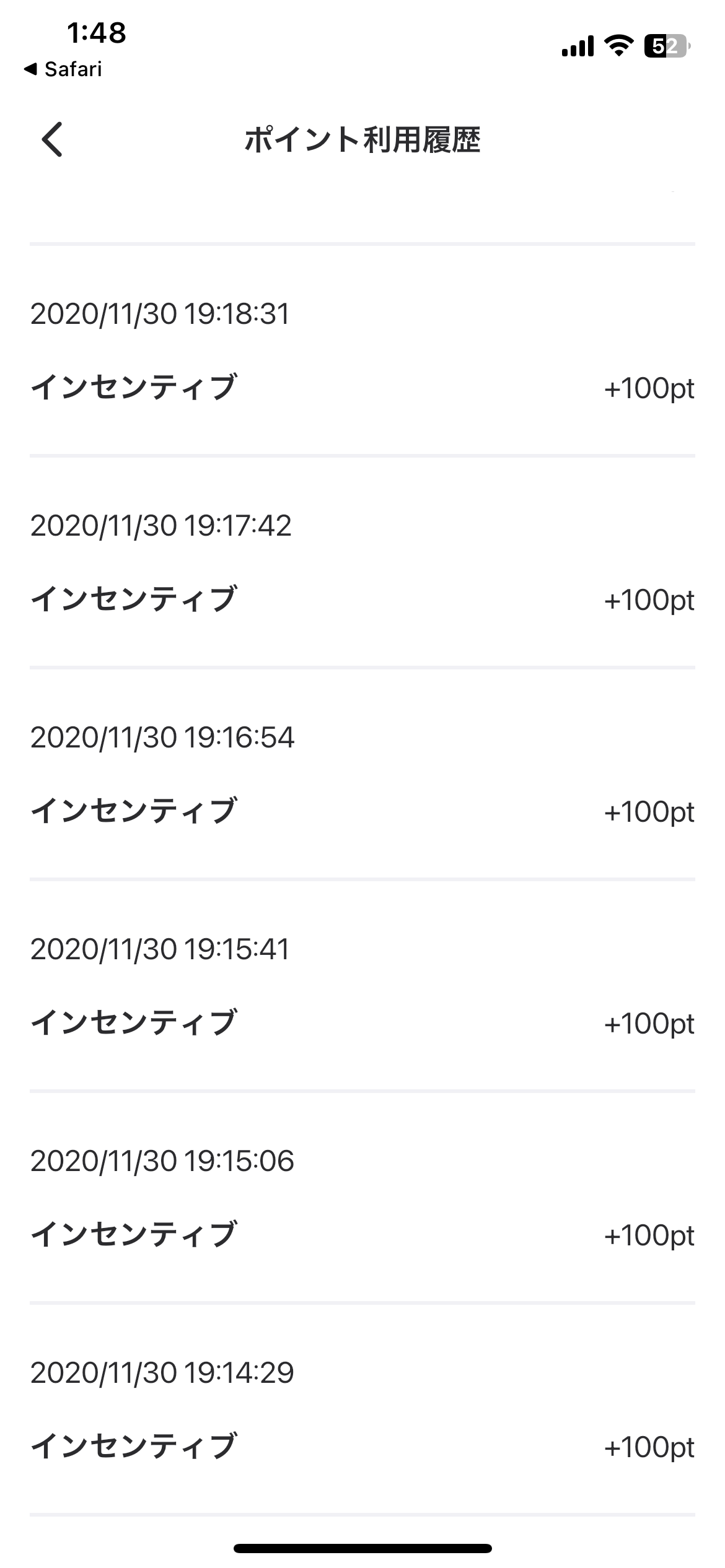Tap the cellular signal bars icon
Viewport: 725px width, 1568px height.
pyautogui.click(x=578, y=46)
